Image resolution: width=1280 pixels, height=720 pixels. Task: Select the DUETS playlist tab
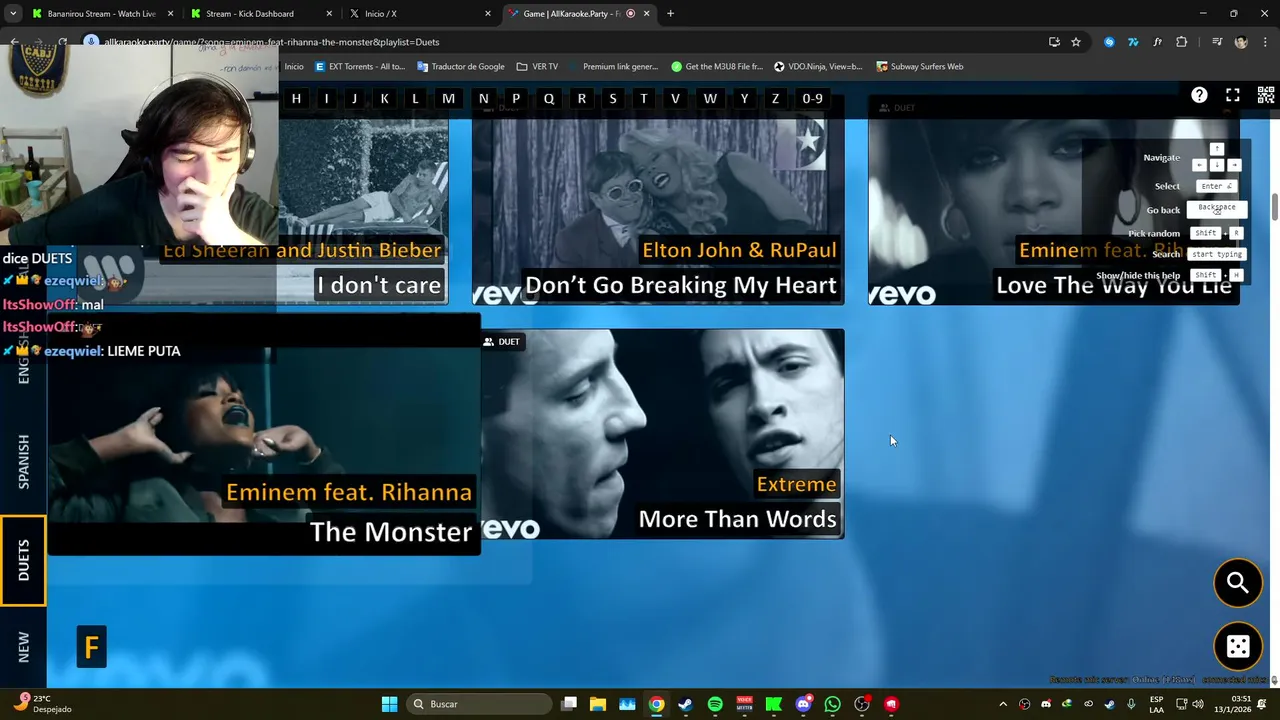click(x=23, y=560)
